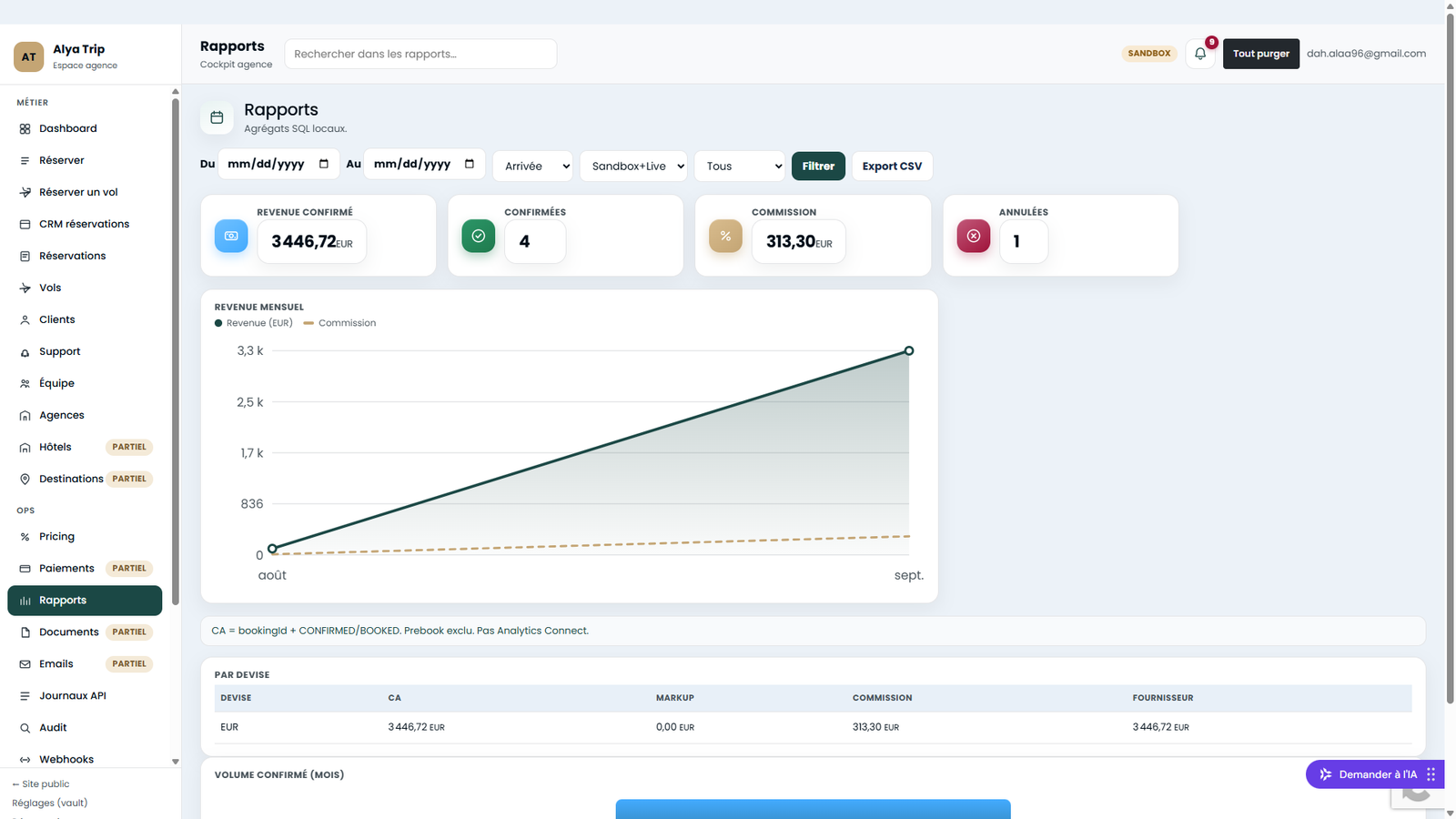The height and width of the screenshot is (819, 1456).
Task: Click the Filtrer button
Action: point(818,167)
